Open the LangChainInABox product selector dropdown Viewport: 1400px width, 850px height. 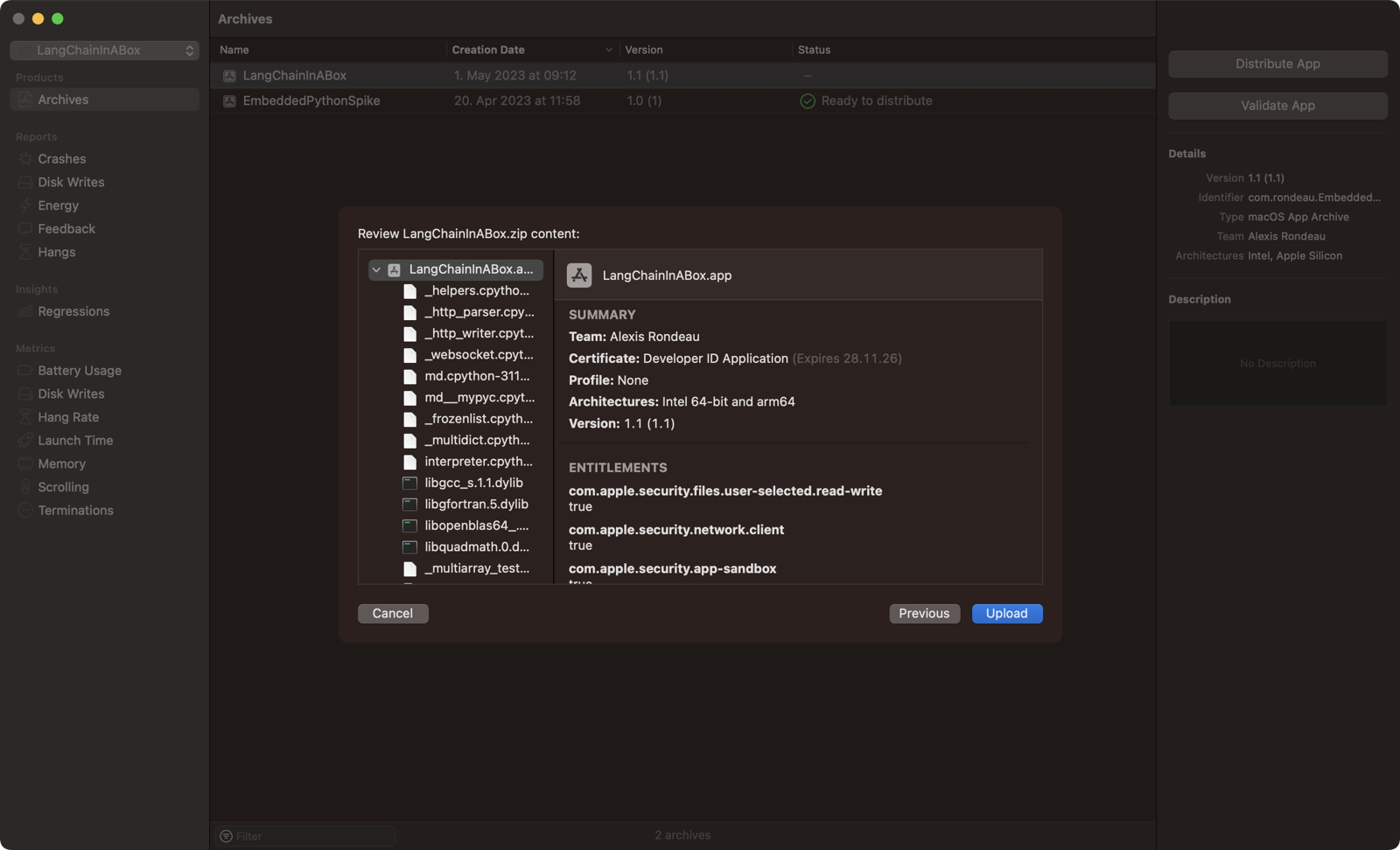104,51
